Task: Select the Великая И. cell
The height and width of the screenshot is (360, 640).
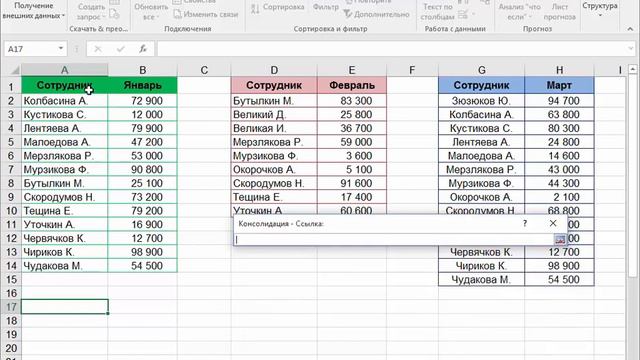Action: point(274,128)
